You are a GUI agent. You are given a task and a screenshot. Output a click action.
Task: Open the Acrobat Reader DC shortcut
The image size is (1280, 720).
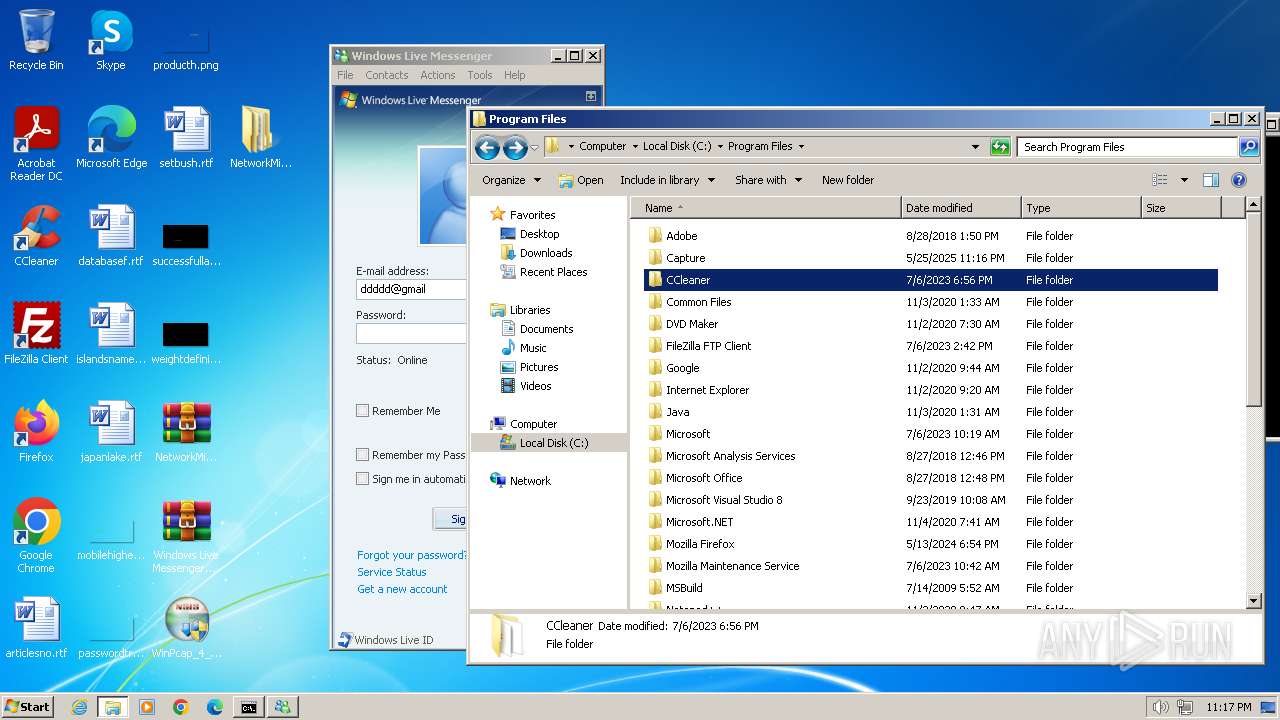(x=36, y=144)
